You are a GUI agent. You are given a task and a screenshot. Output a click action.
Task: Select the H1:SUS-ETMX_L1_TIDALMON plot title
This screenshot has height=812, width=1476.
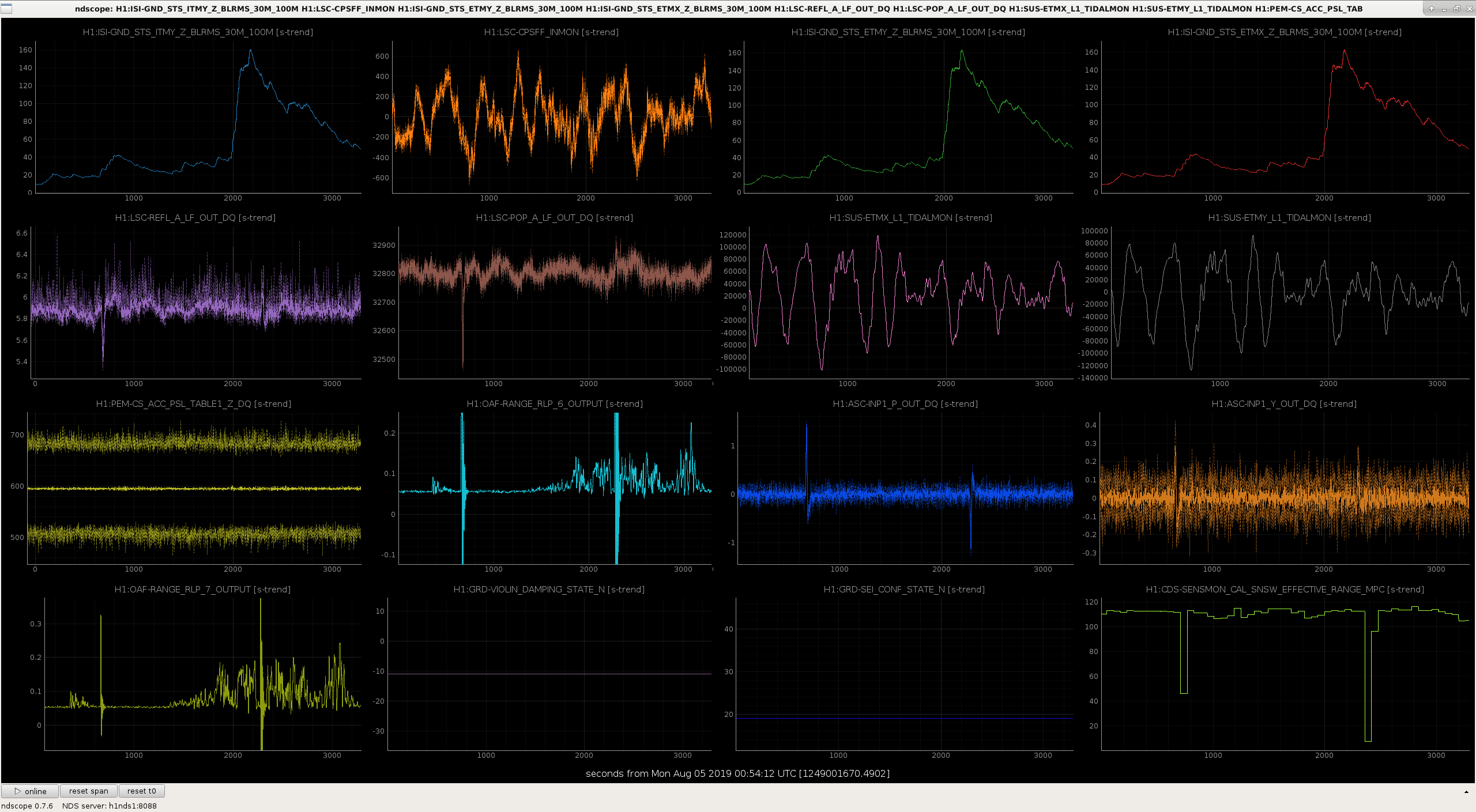coord(911,218)
